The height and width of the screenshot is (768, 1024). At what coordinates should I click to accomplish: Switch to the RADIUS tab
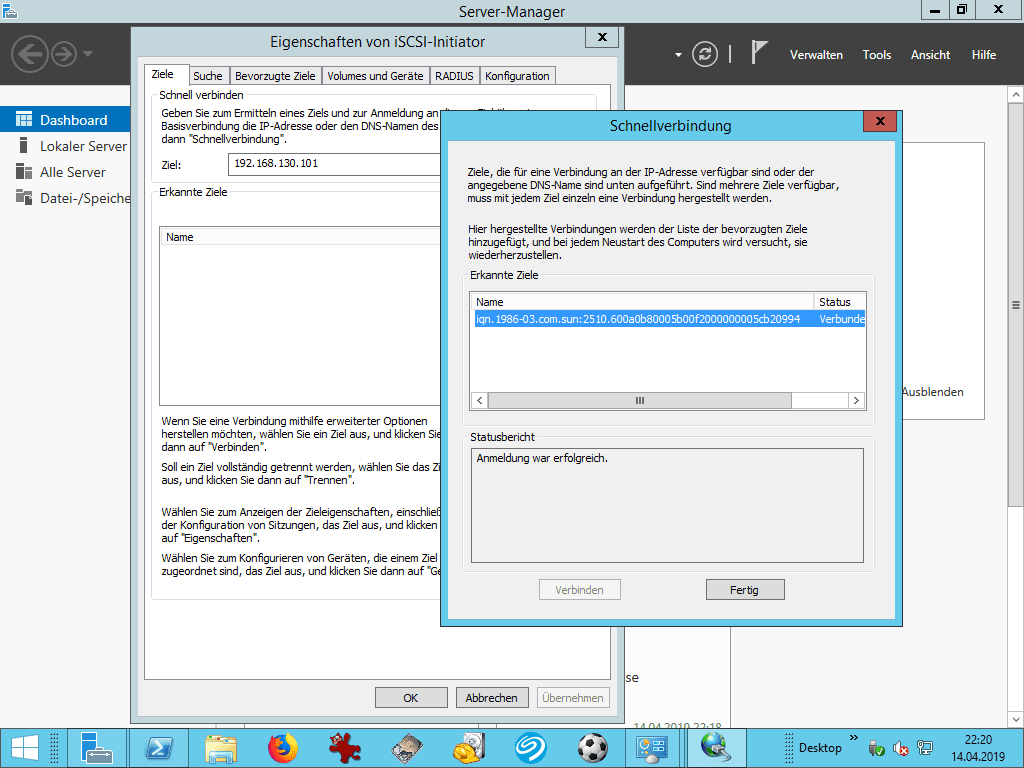tap(454, 76)
